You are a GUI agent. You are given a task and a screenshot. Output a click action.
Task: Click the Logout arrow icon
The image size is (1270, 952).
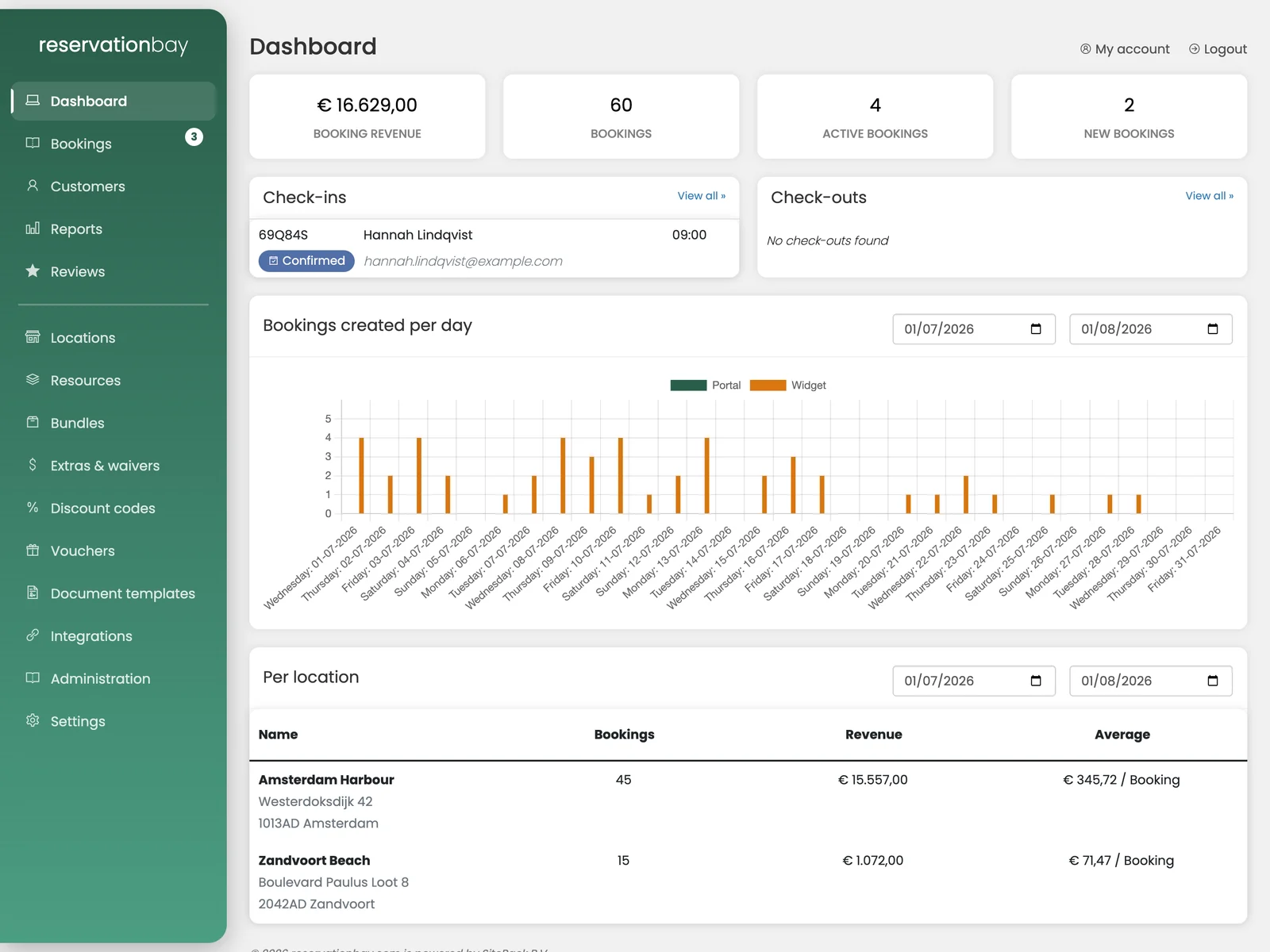click(1194, 49)
